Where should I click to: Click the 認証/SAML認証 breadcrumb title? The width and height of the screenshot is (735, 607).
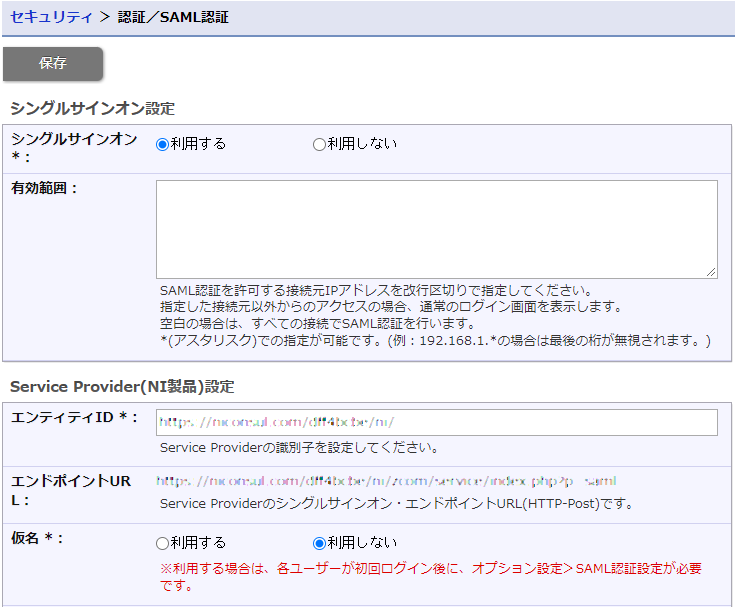(x=173, y=17)
